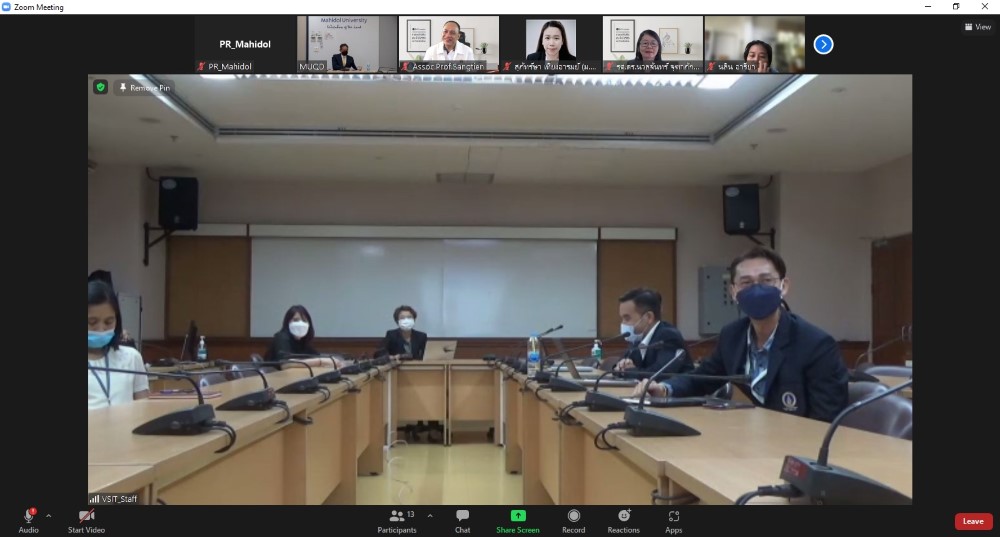
Task: Expand audio options caret beside Audio
Action: [48, 516]
